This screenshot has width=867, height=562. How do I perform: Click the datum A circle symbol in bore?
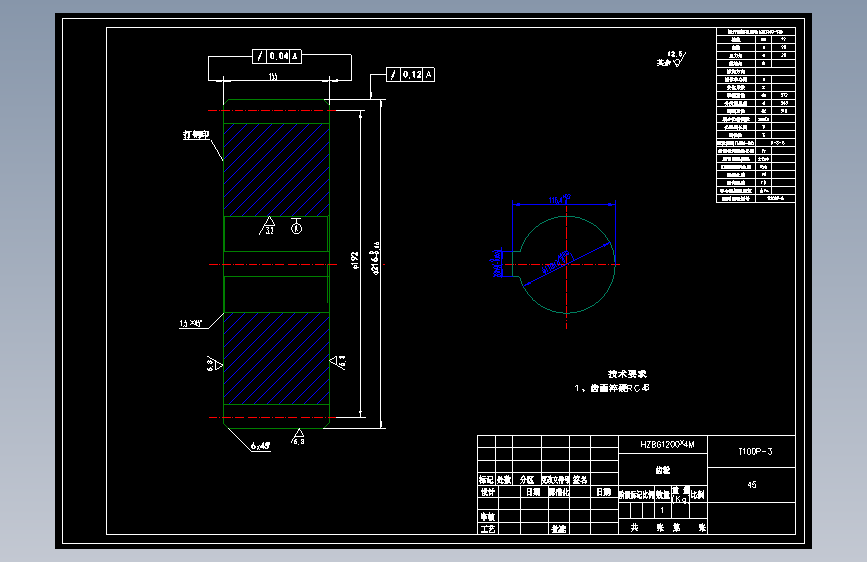point(296,228)
